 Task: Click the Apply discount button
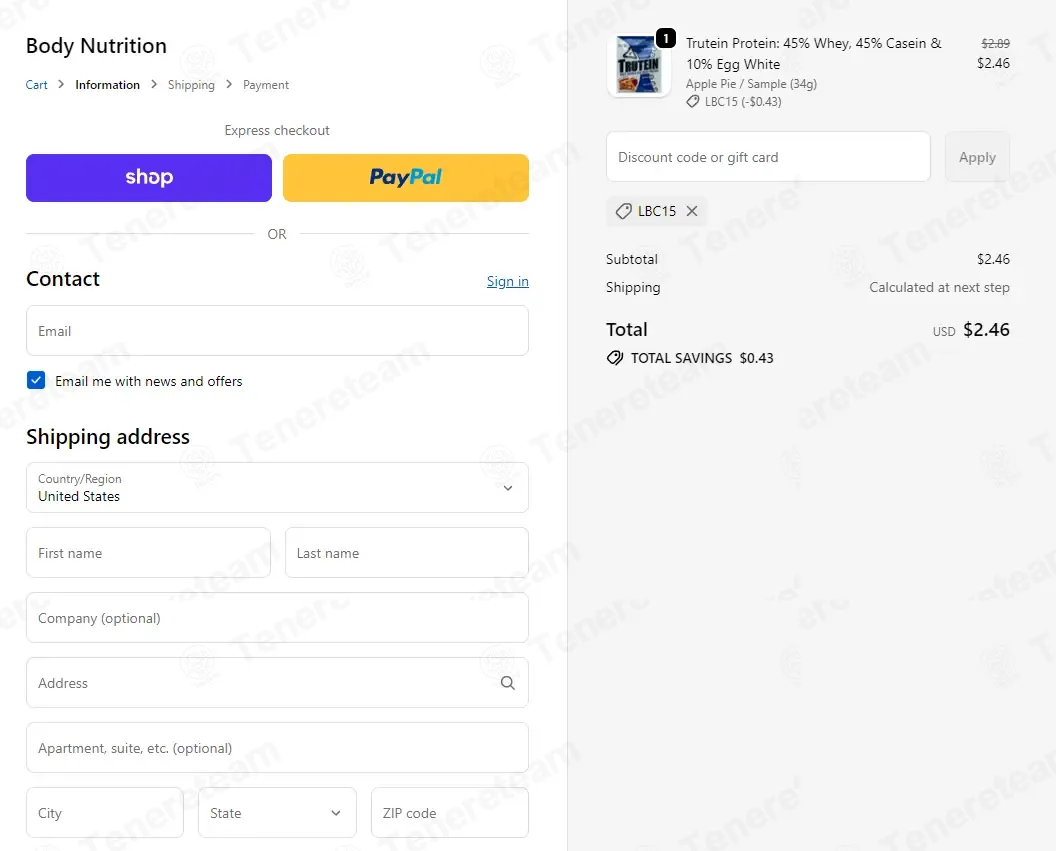(977, 157)
